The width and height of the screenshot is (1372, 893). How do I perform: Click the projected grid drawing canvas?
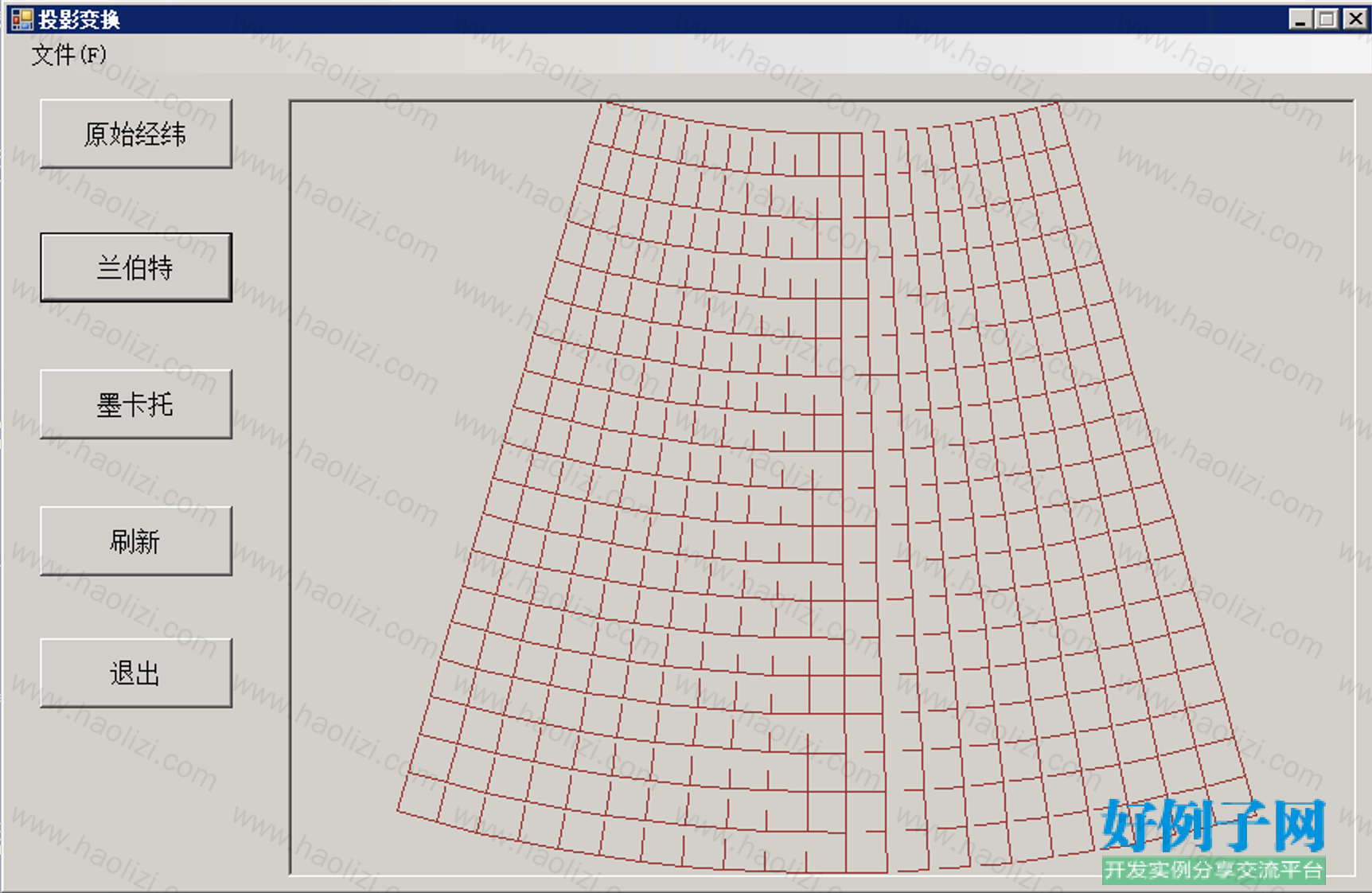coord(821,488)
